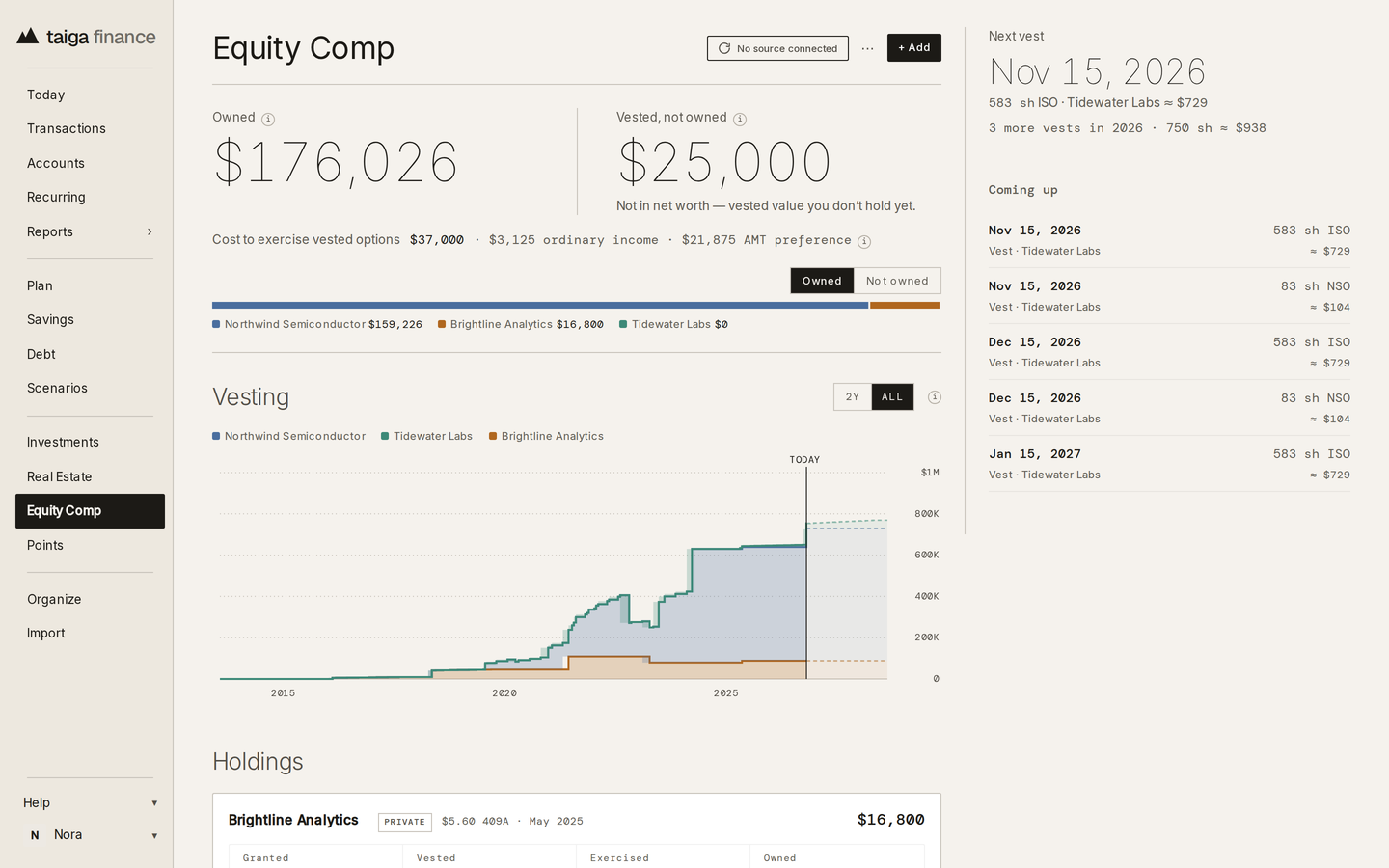Open the Vesting chart info icon
The height and width of the screenshot is (868, 1389).
(x=935, y=397)
